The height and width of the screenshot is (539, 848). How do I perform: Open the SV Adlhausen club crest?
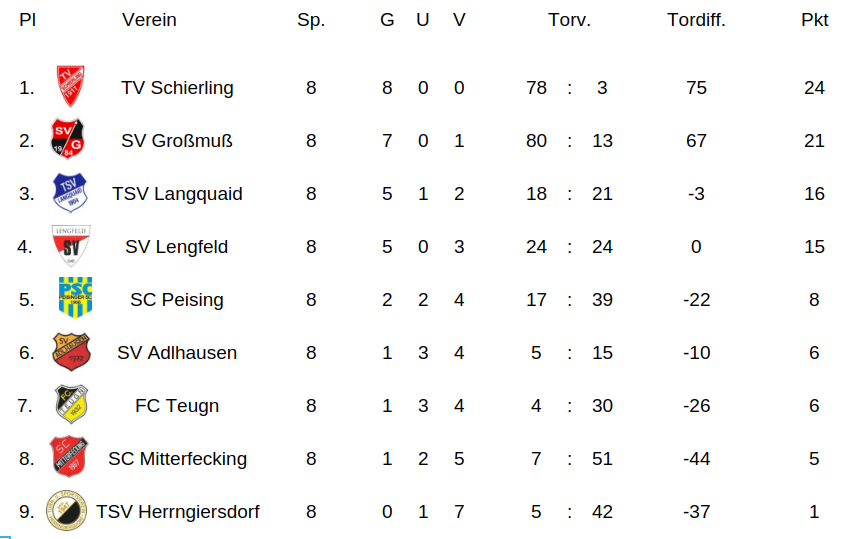[72, 352]
